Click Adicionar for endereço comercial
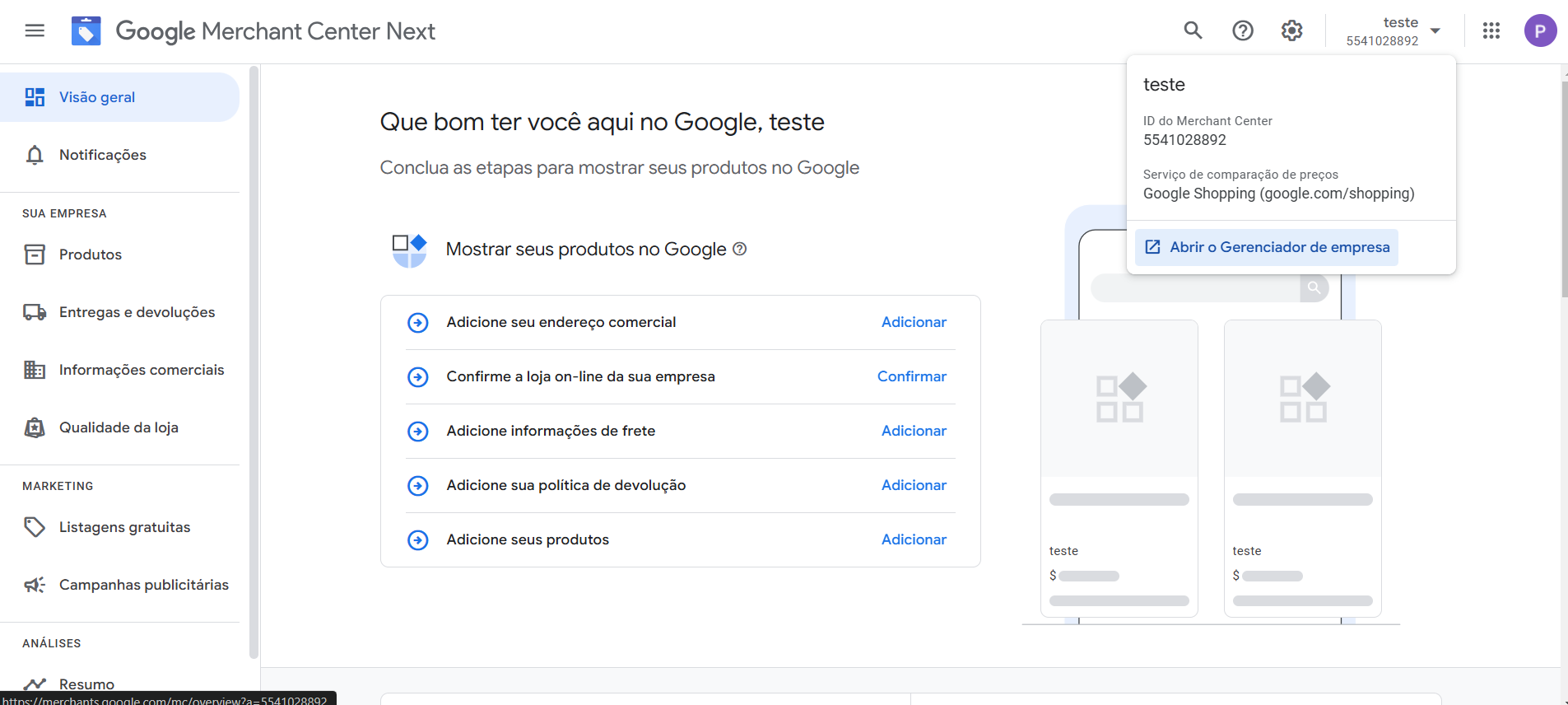 point(914,322)
